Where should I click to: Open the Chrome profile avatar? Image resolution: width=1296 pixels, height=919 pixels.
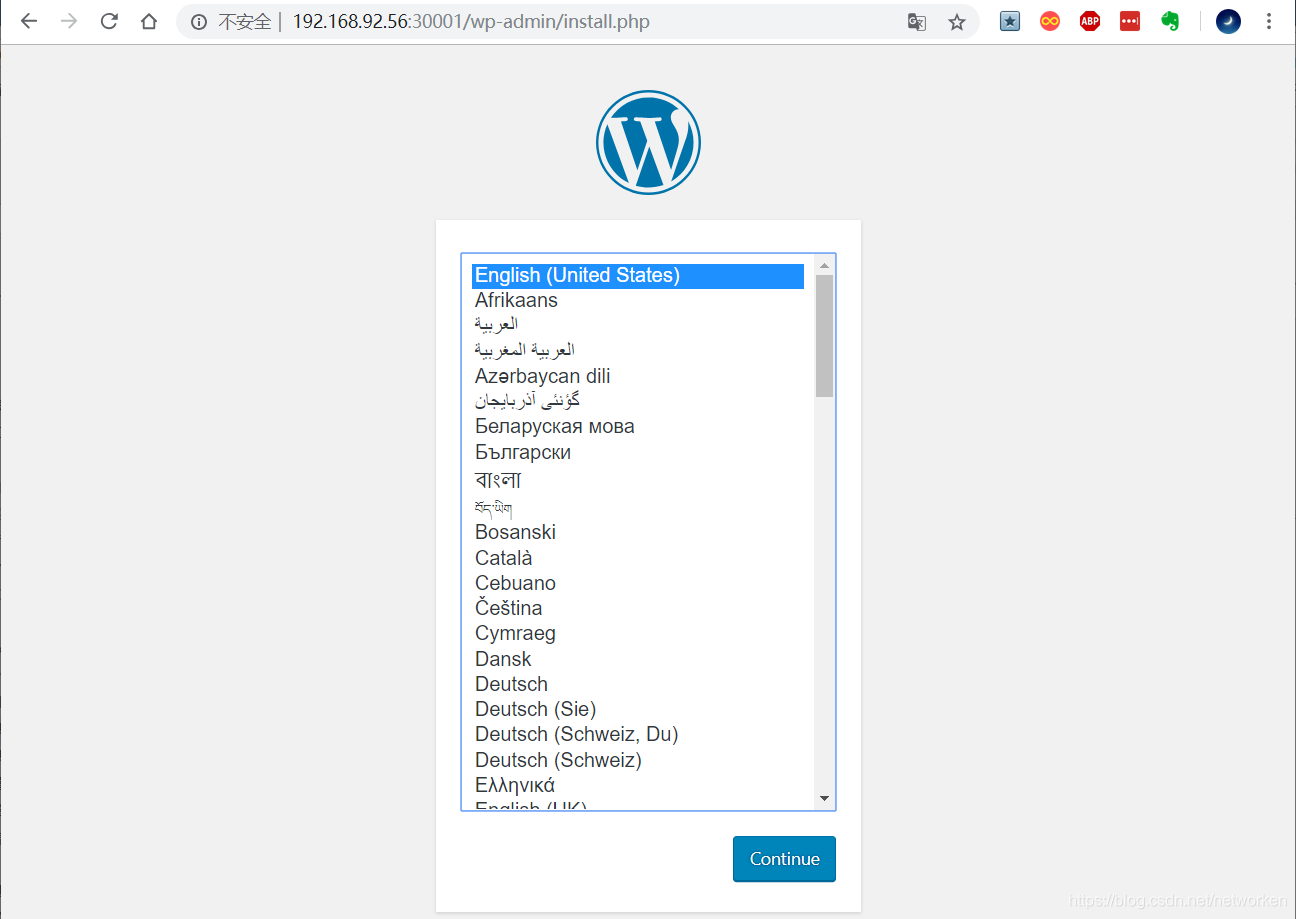(x=1228, y=21)
